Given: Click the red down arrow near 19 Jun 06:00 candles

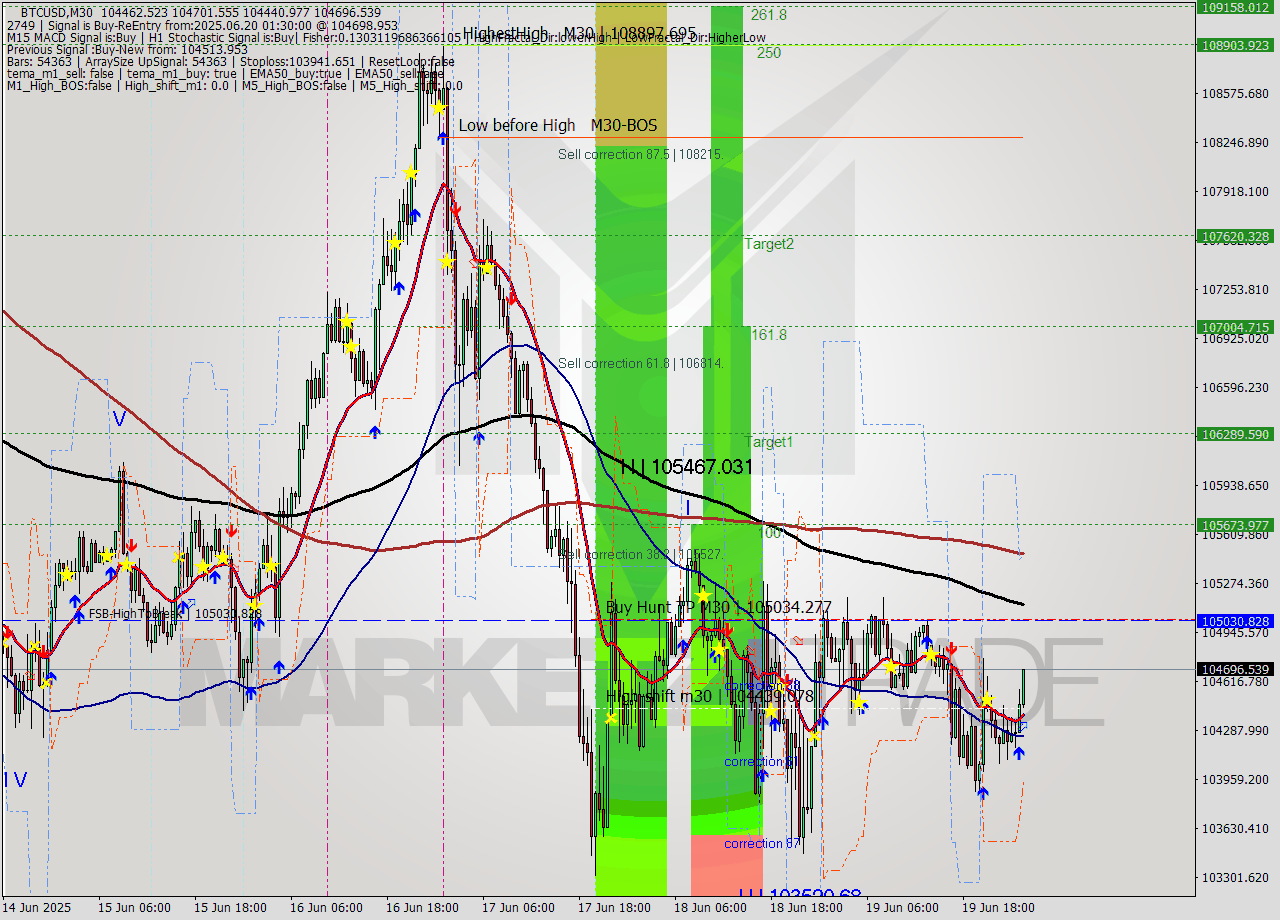Looking at the screenshot, I should [x=950, y=649].
